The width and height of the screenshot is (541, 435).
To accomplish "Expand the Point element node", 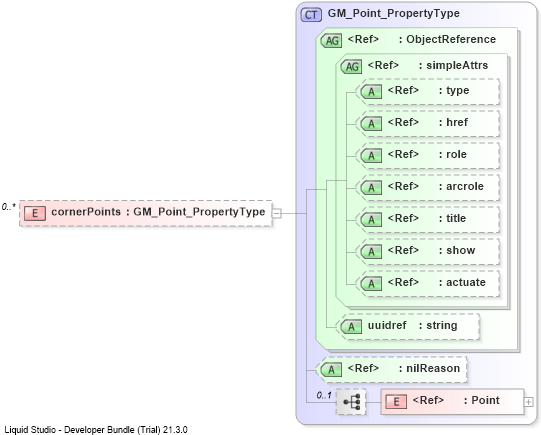I will click(x=529, y=402).
